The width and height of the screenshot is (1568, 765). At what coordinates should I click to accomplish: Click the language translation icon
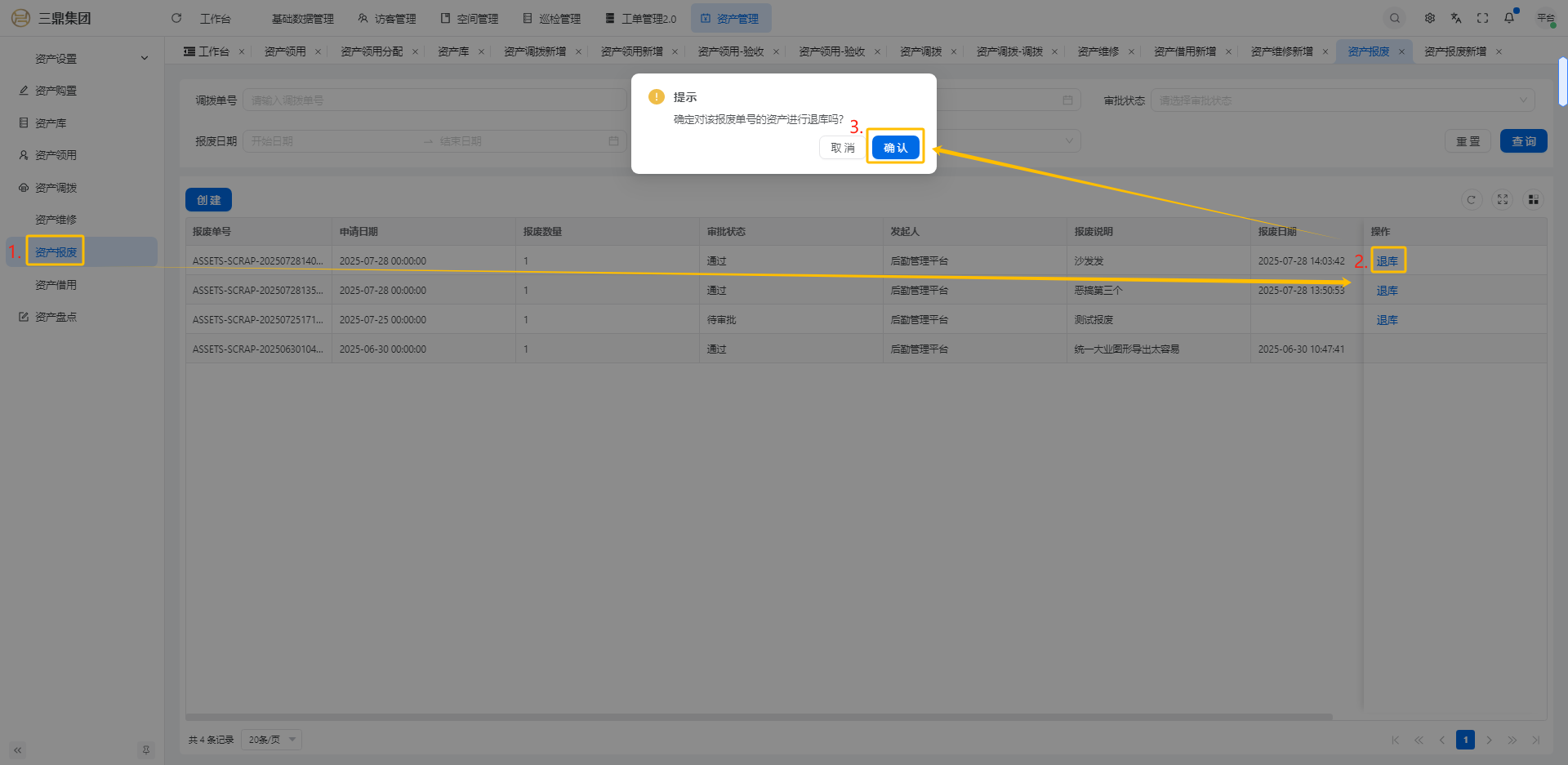tap(1456, 18)
